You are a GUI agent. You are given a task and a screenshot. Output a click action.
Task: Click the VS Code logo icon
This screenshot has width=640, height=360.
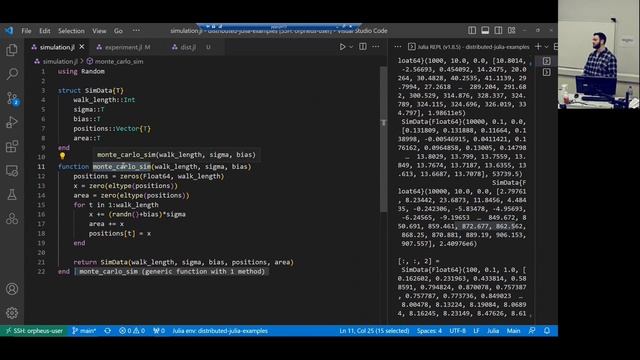tap(9, 31)
